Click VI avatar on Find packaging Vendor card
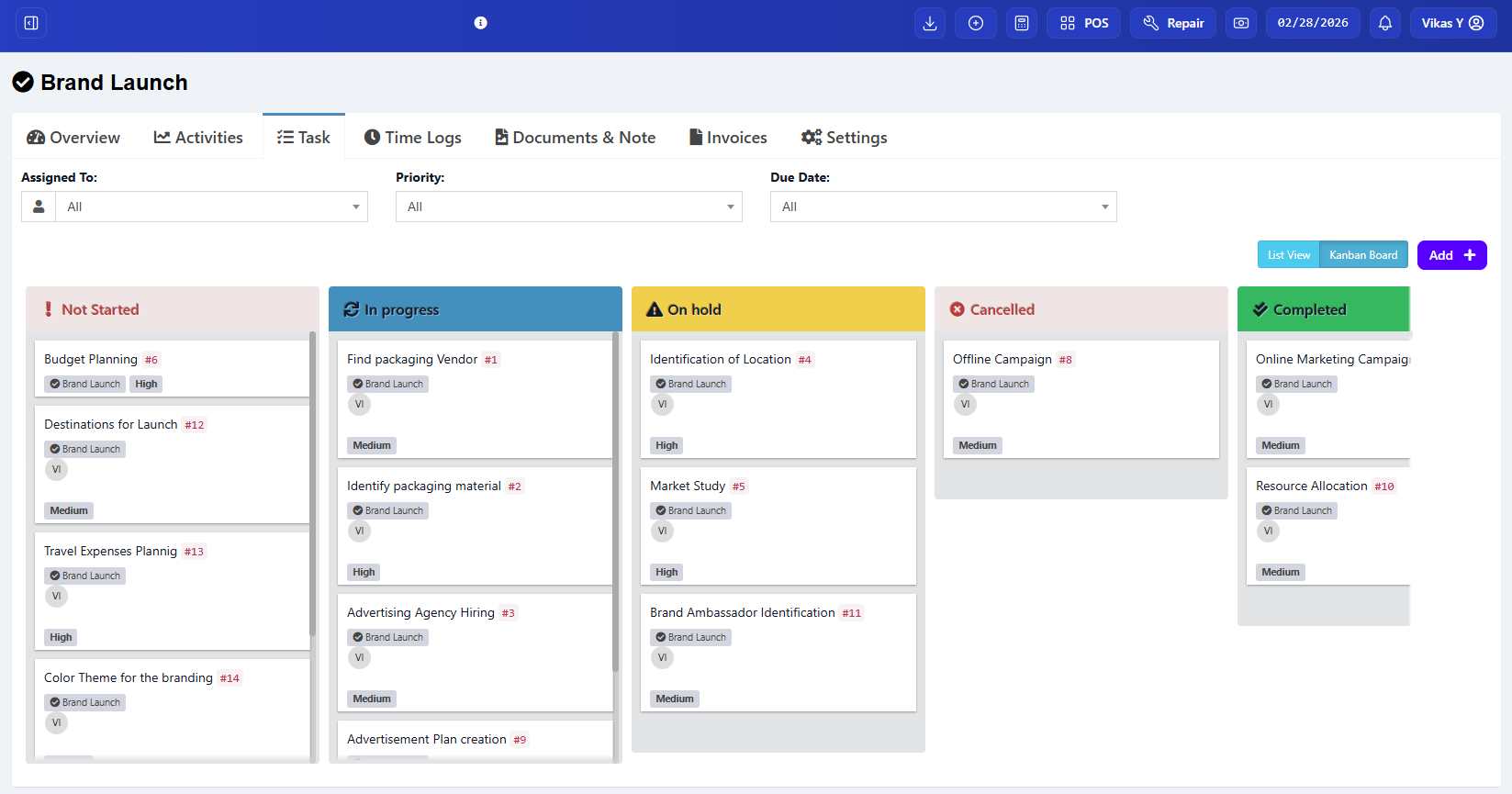The image size is (1512, 794). (359, 404)
